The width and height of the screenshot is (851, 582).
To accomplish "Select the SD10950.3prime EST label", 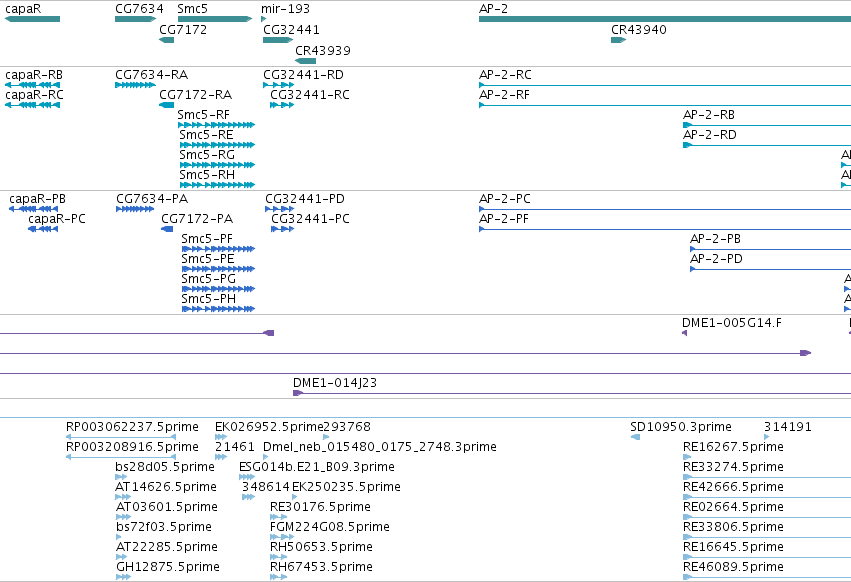I will coord(681,427).
